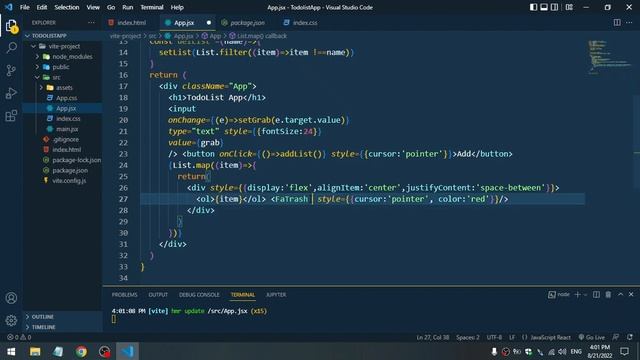Open App.css in explorer tree

pos(62,98)
